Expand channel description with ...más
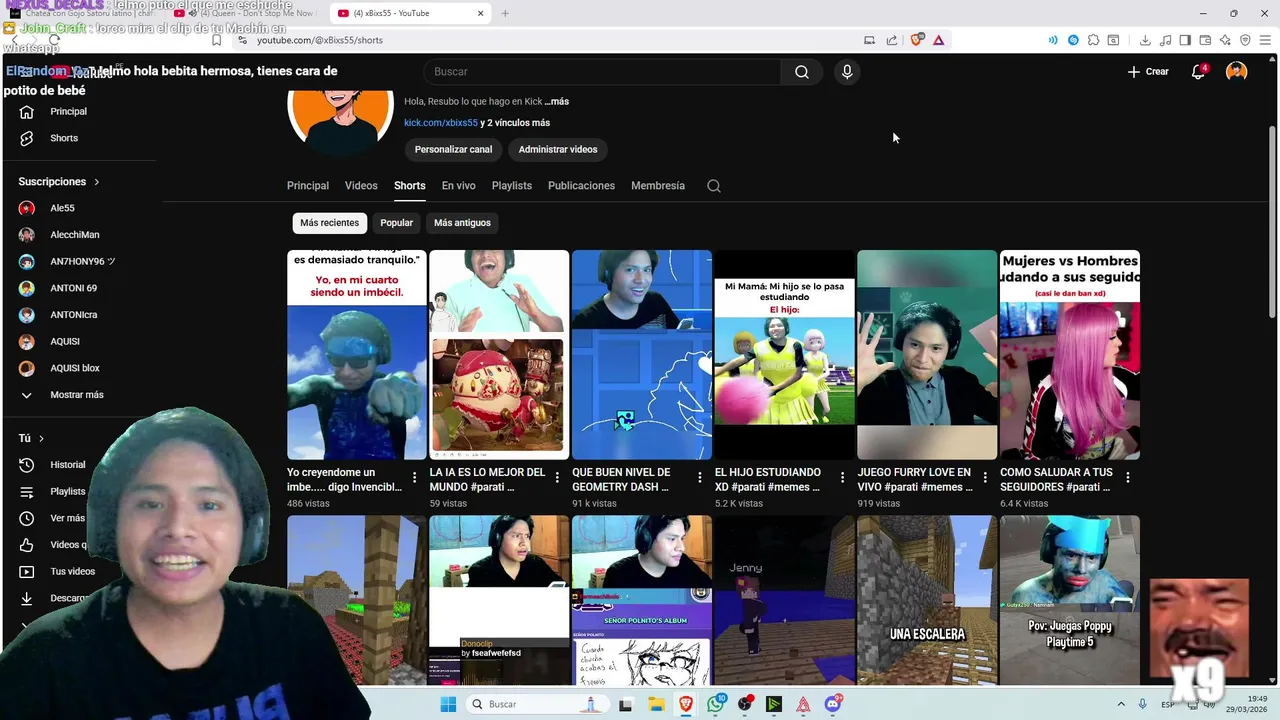 click(x=556, y=101)
